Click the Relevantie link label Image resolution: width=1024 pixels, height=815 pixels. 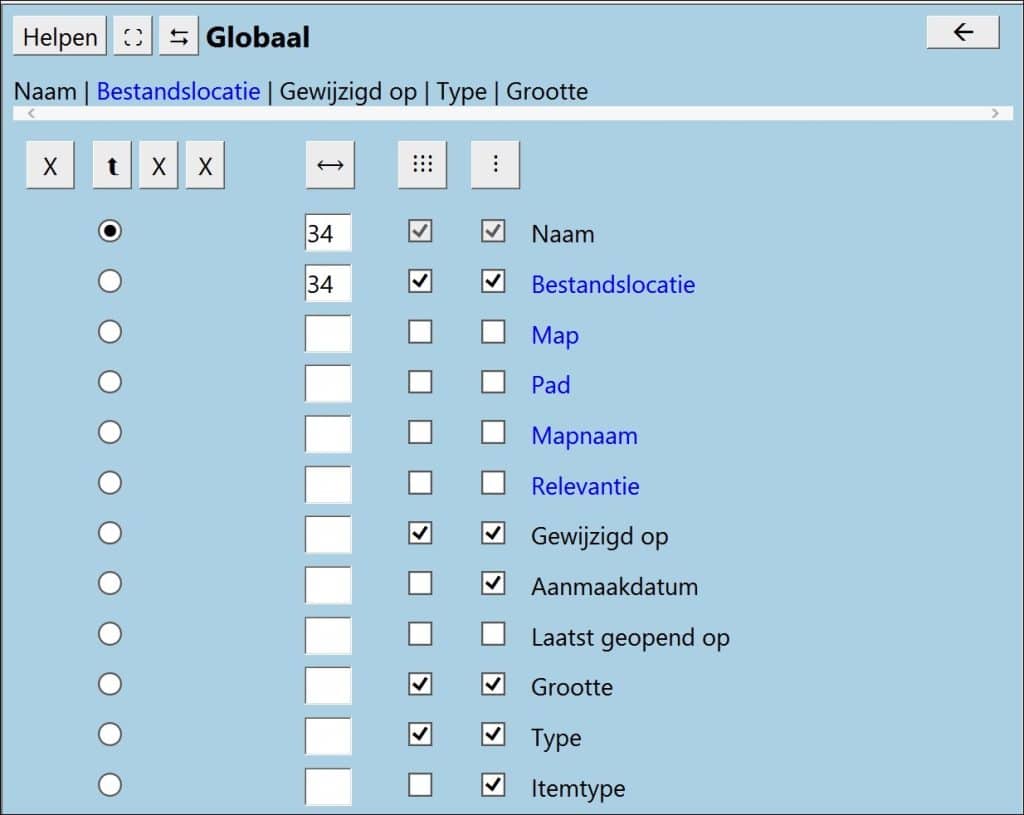pos(585,487)
